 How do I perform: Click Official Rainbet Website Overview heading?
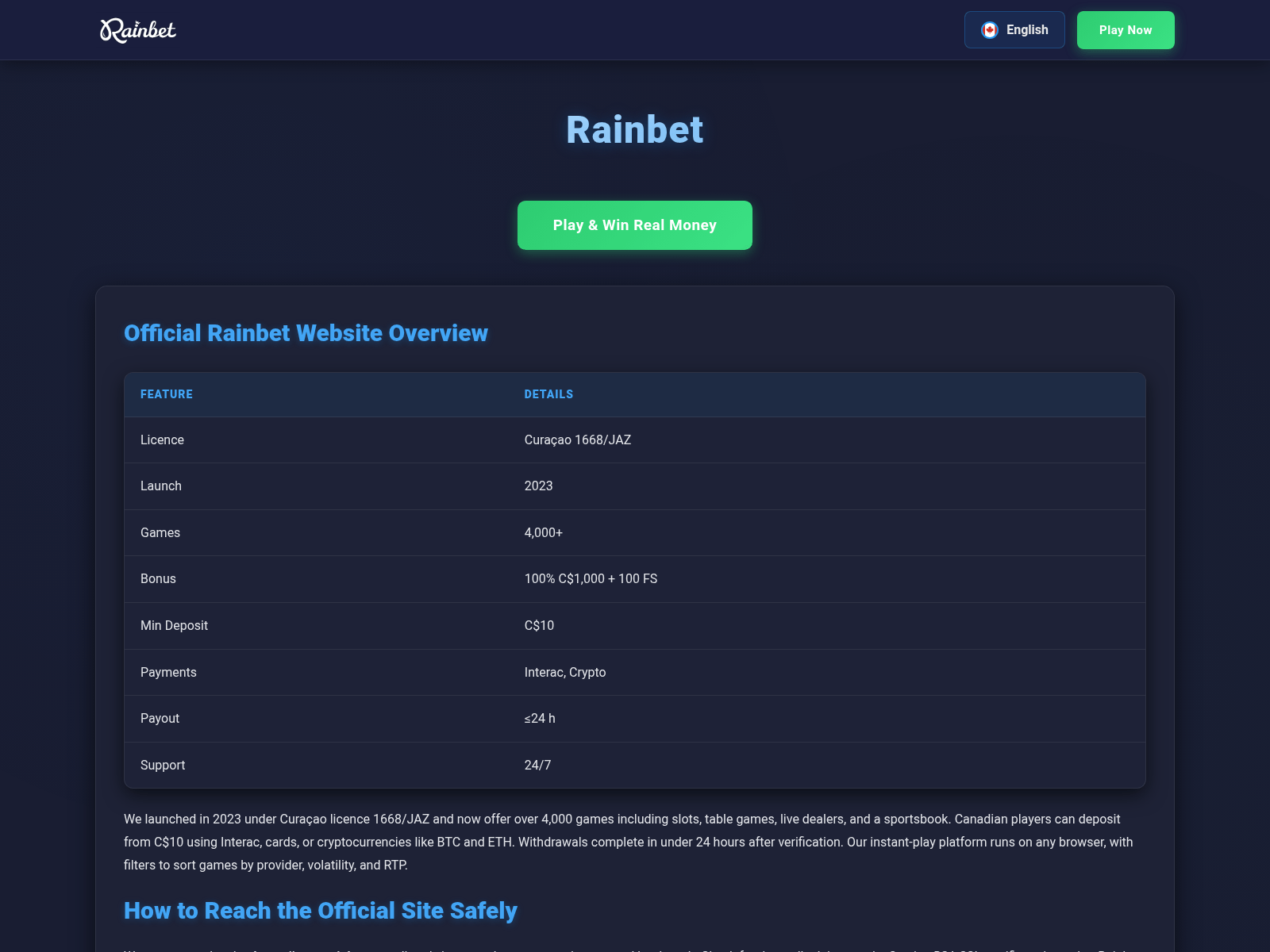(306, 333)
